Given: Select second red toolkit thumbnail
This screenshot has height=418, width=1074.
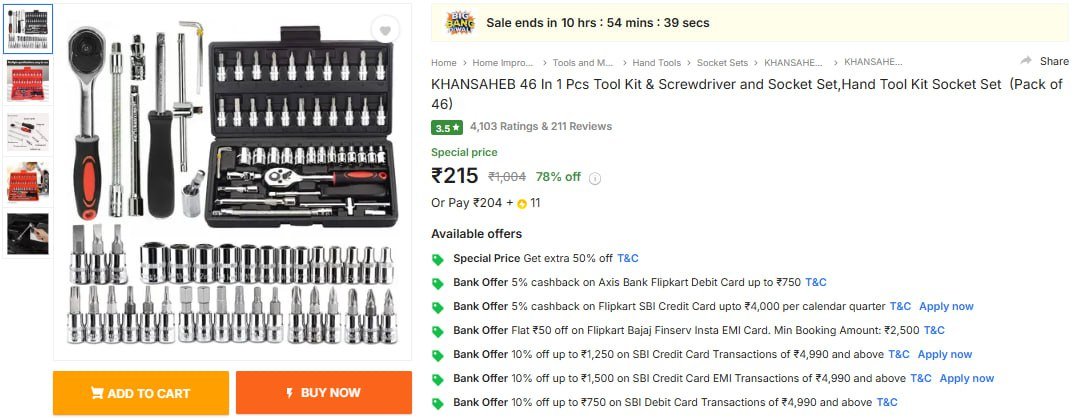Looking at the screenshot, I should tap(29, 80).
